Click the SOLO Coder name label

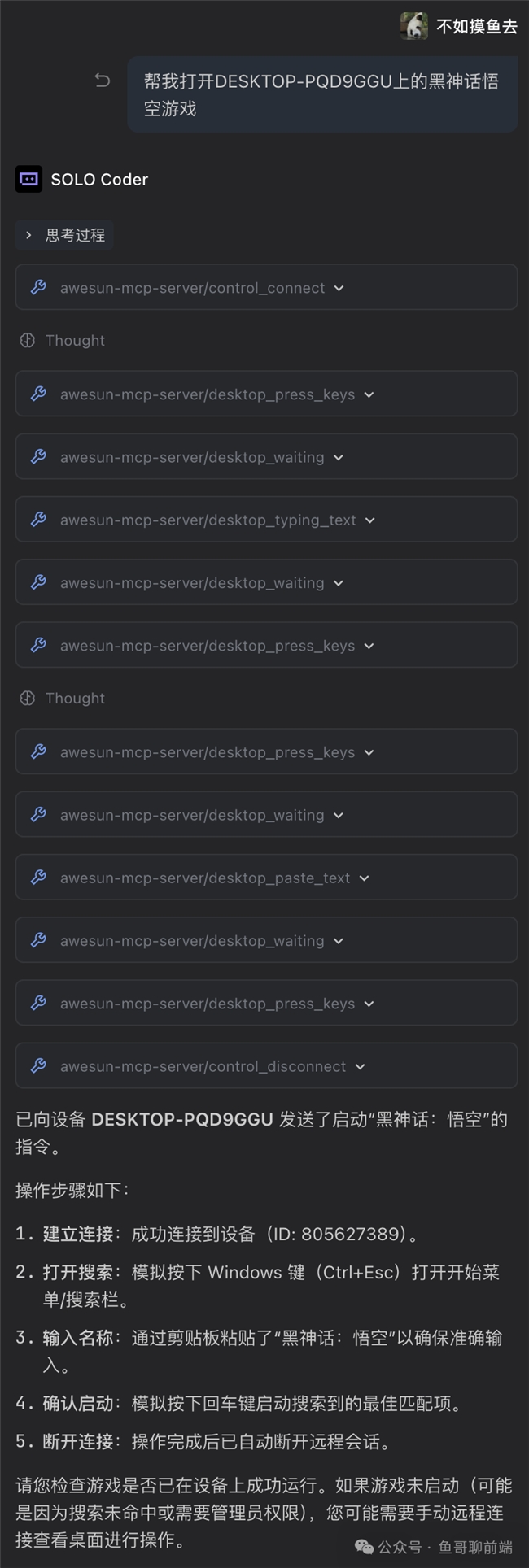click(x=99, y=180)
